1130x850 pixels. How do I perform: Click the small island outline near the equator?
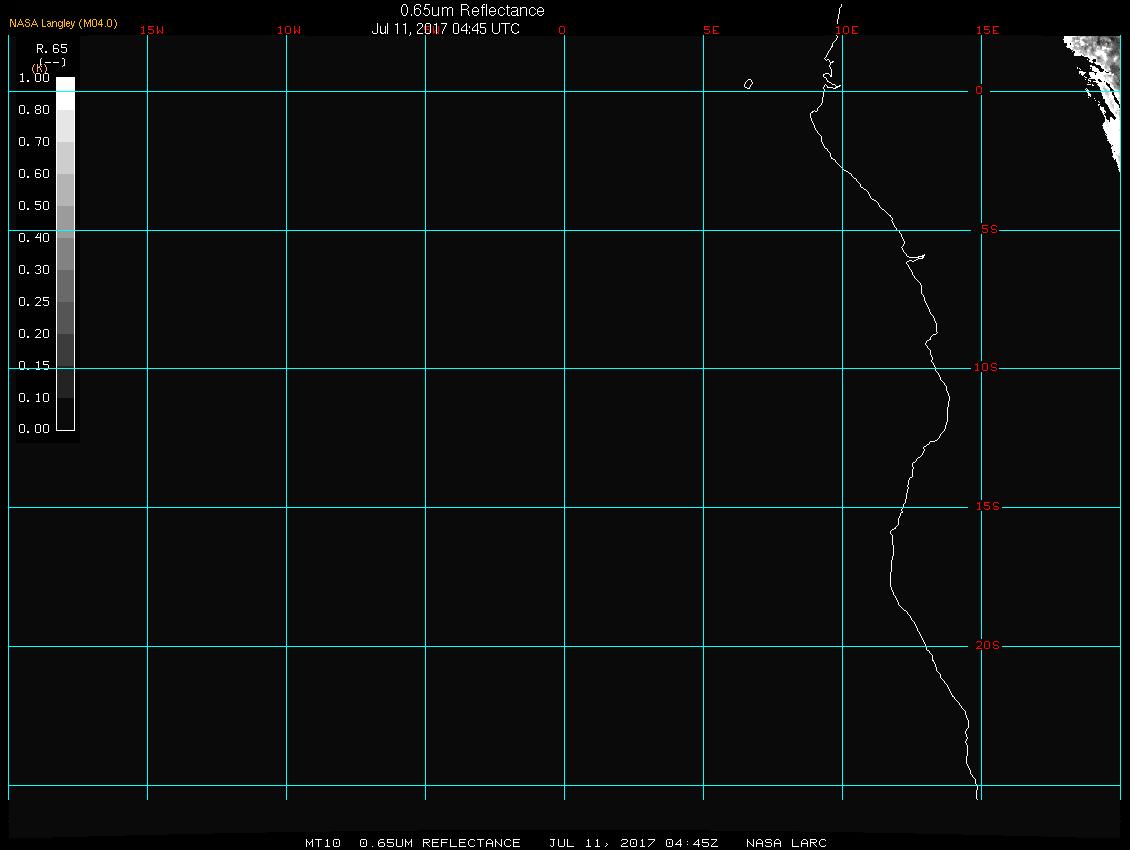point(749,84)
